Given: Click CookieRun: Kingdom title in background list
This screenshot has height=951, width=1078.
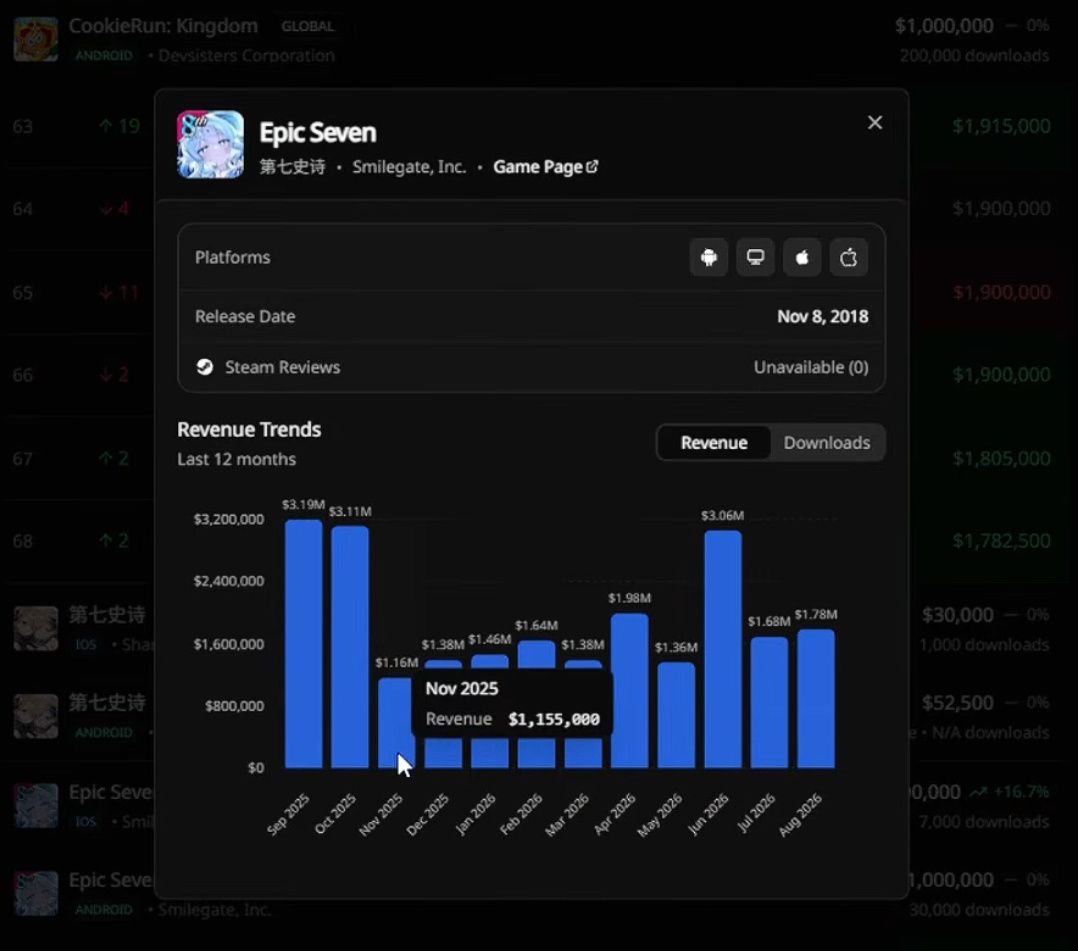Looking at the screenshot, I should tap(163, 26).
